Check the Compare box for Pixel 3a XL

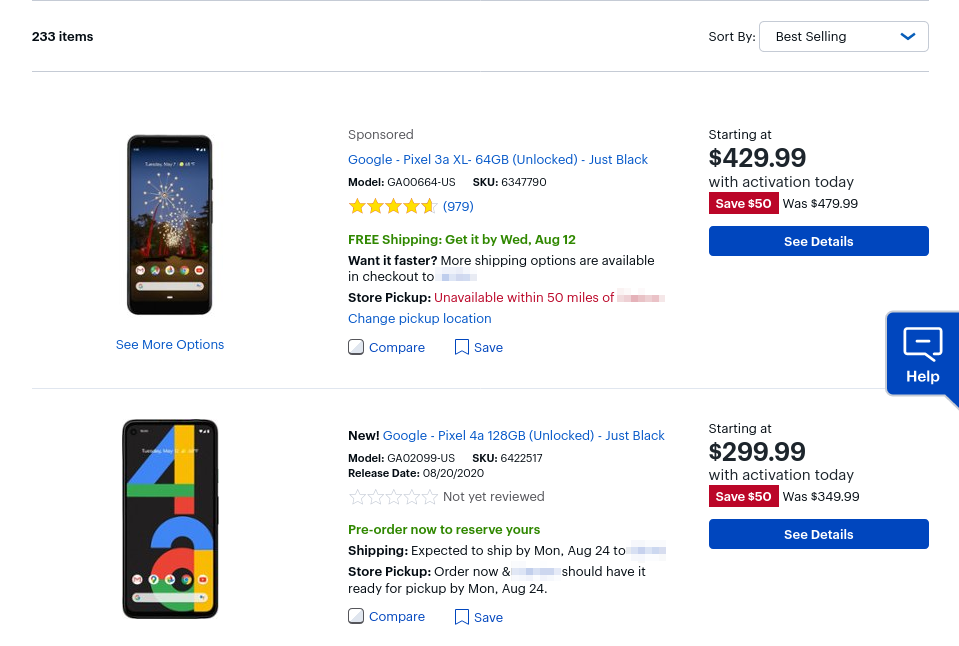click(x=356, y=347)
